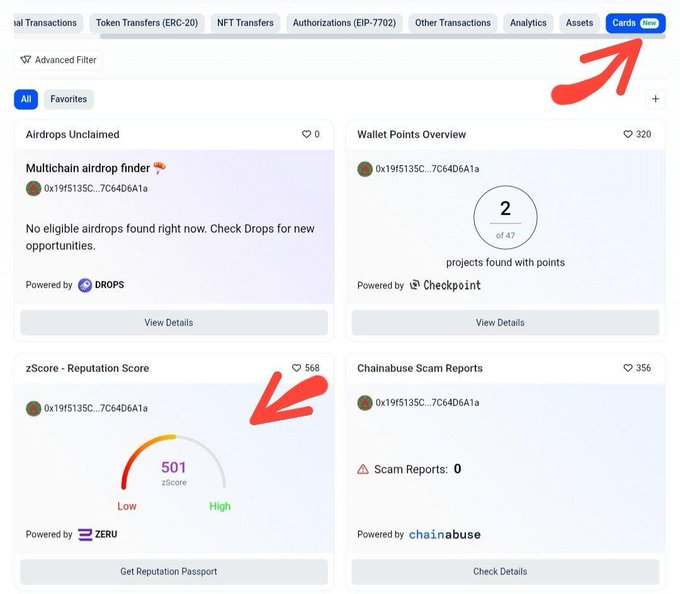Viewport: 680px width, 594px height.
Task: Click the filter funnel icon
Action: click(x=26, y=60)
